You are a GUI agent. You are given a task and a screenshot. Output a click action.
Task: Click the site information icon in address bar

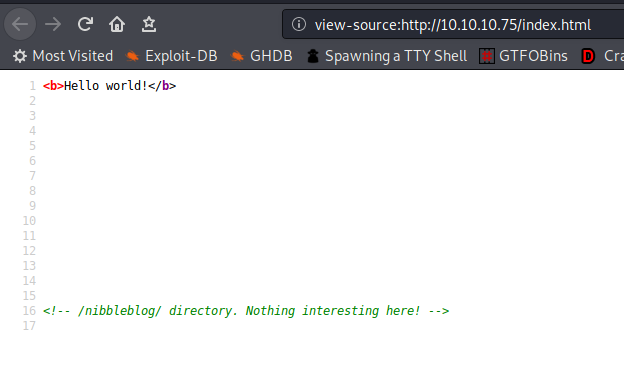299,25
